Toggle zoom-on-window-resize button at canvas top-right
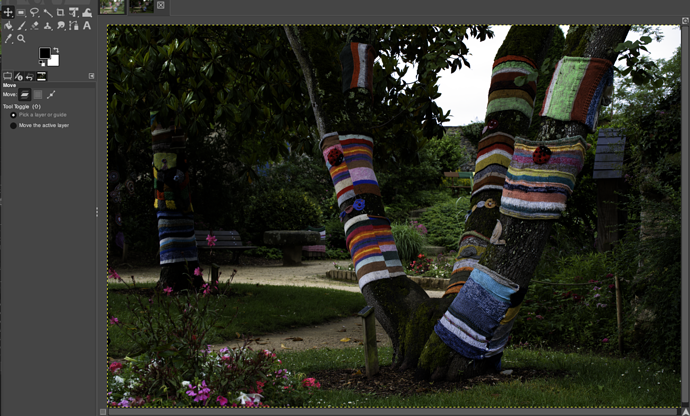This screenshot has width=690, height=416. pyautogui.click(x=685, y=20)
